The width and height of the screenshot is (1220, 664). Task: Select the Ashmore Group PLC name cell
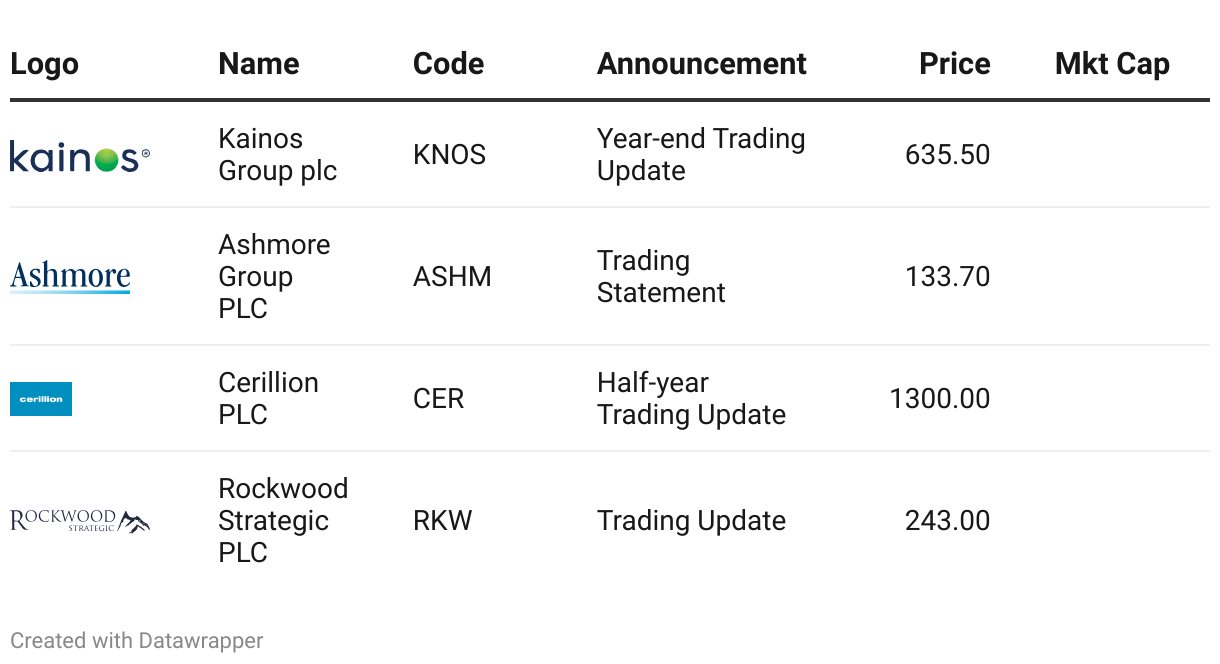[x=274, y=276]
